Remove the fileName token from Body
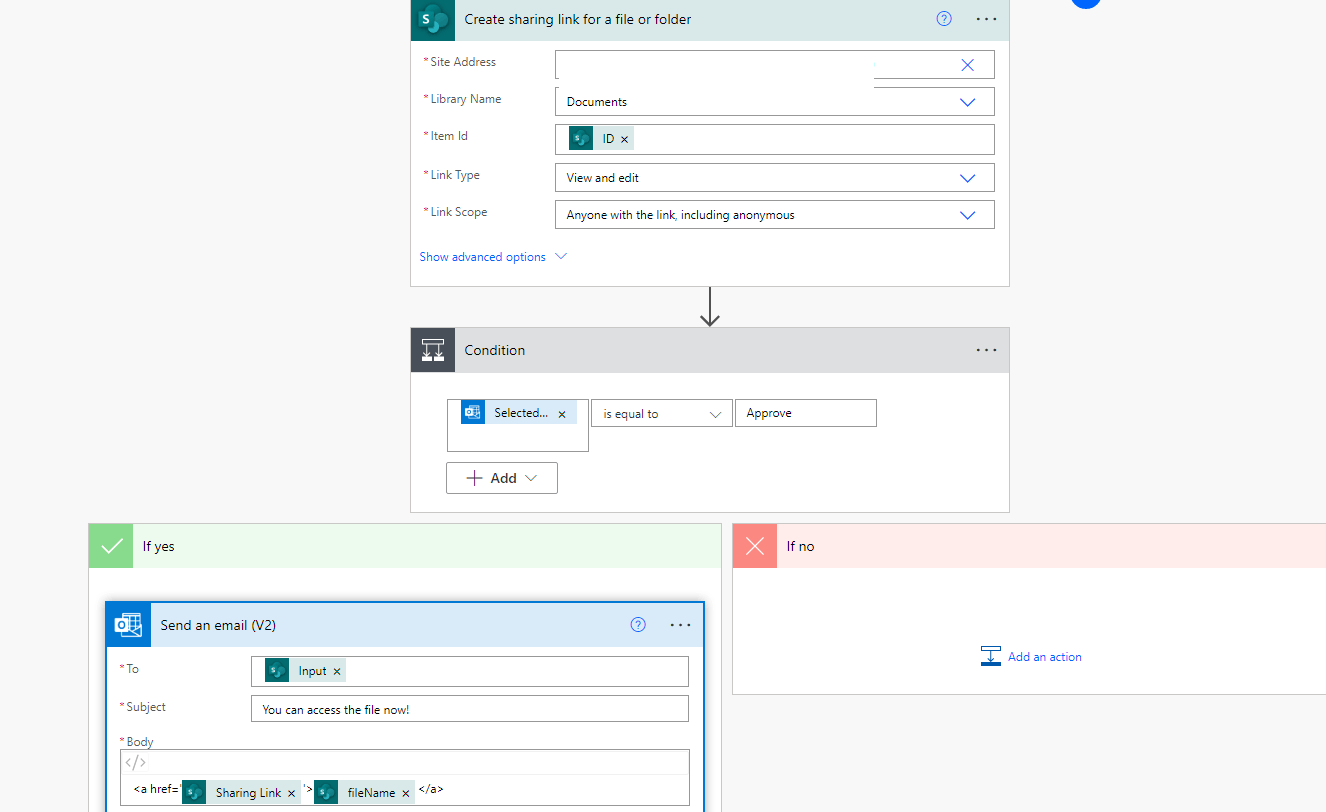 pyautogui.click(x=406, y=793)
